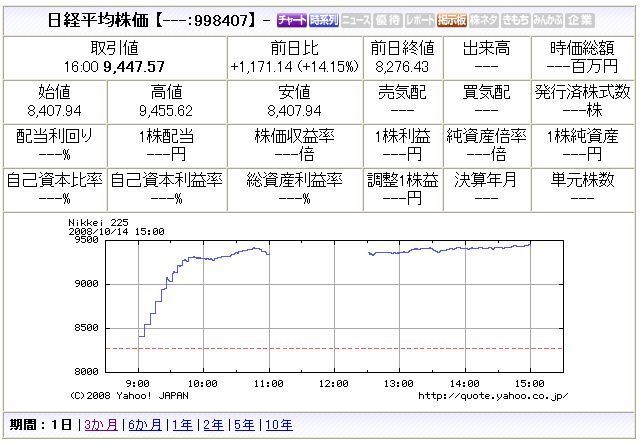Open the 掲示板 message board button
The width and height of the screenshot is (643, 448).
pos(451,20)
